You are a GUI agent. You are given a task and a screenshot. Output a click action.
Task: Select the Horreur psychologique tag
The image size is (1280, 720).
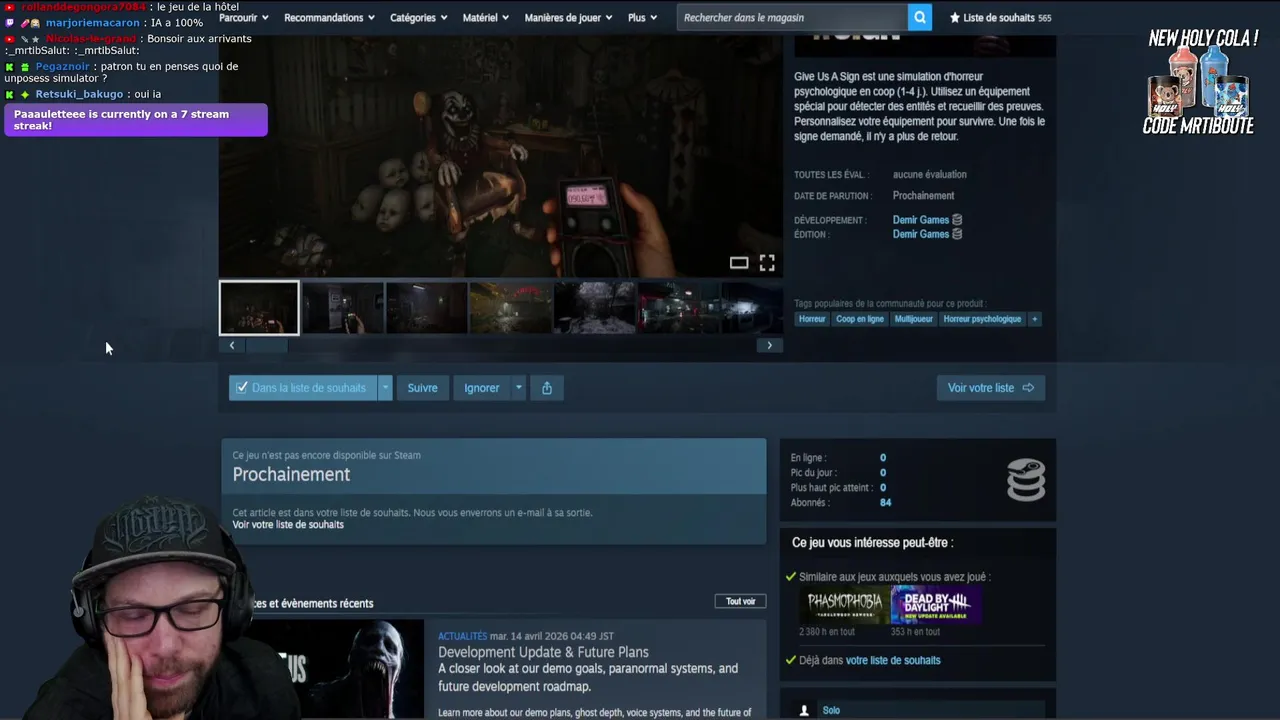tap(982, 319)
